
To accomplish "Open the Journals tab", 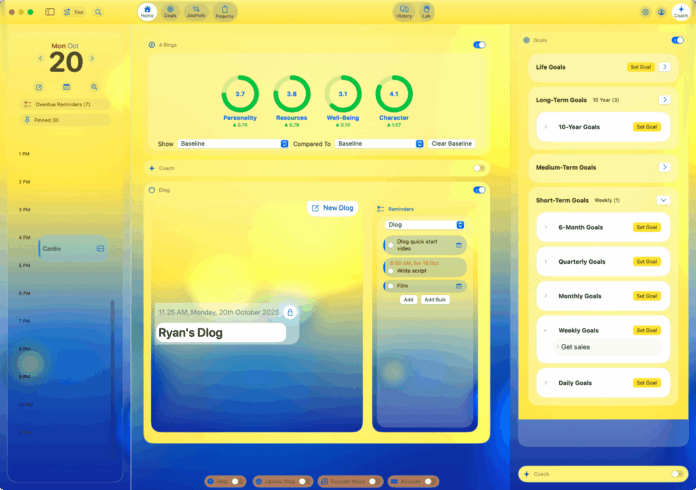I will coord(196,12).
